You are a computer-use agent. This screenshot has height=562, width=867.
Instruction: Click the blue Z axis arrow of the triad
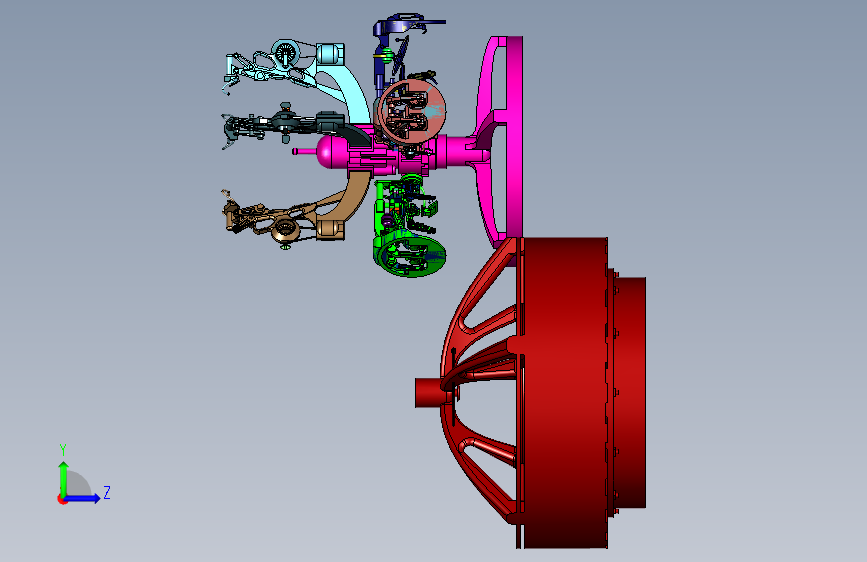(83, 498)
